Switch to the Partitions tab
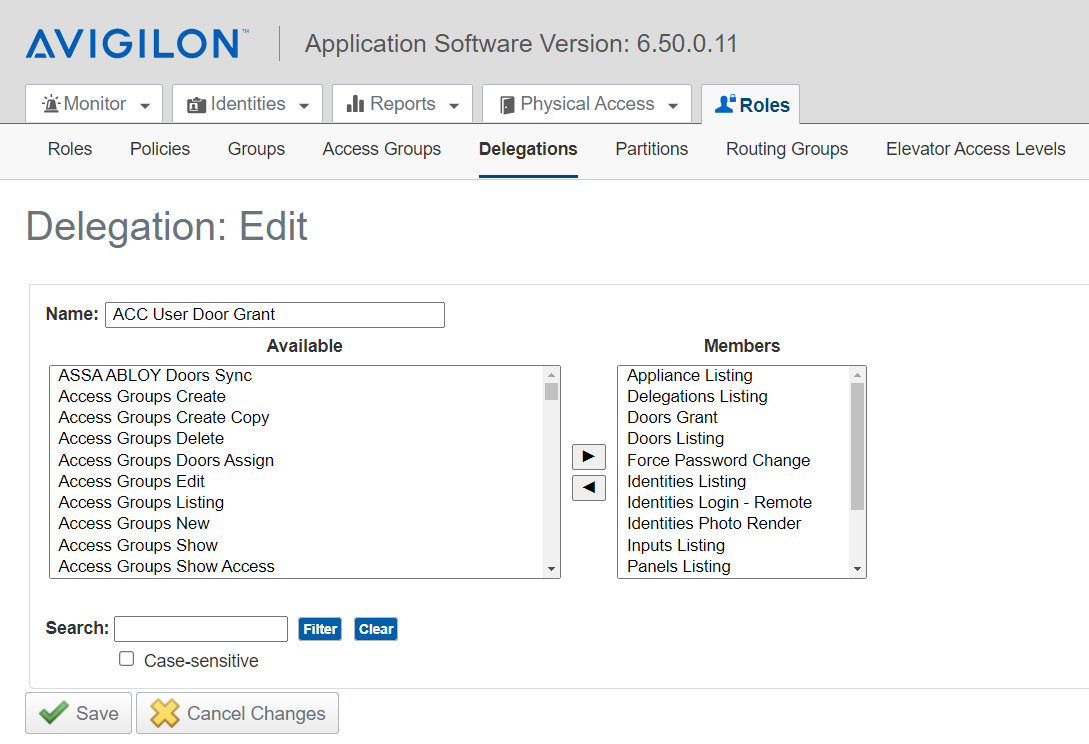1089x744 pixels. [x=651, y=148]
